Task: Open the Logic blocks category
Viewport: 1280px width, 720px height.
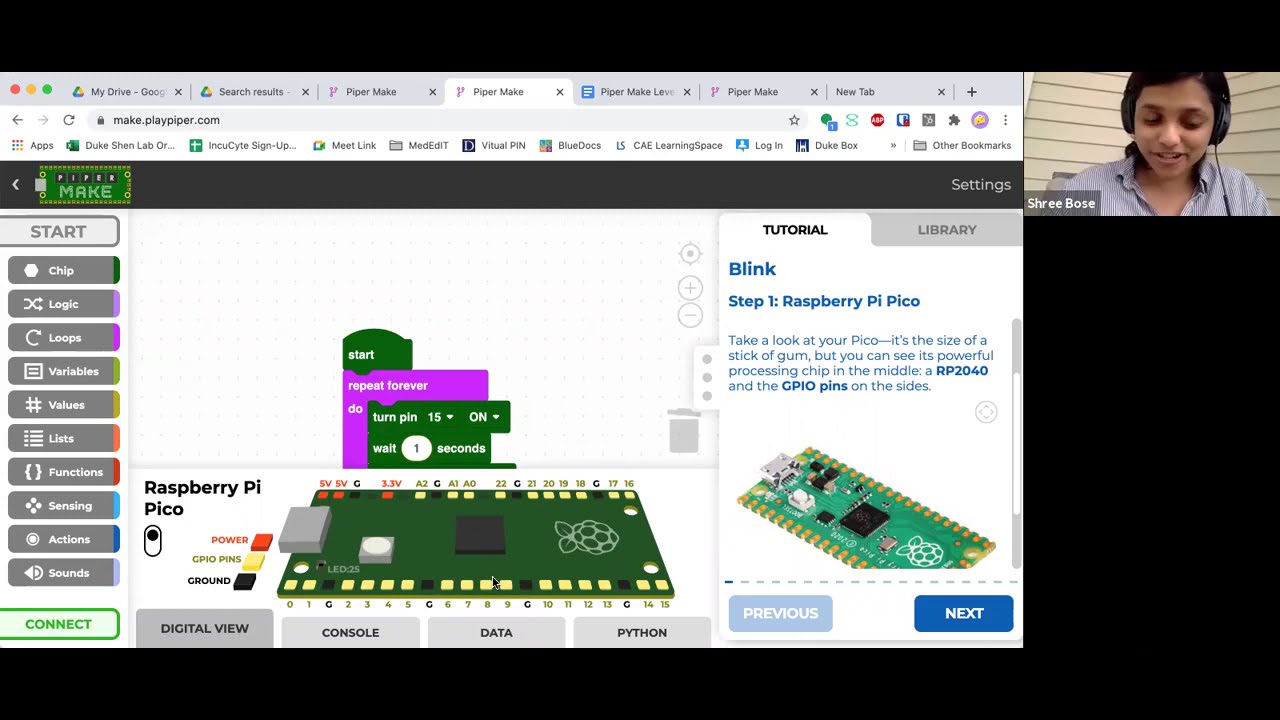Action: point(64,304)
